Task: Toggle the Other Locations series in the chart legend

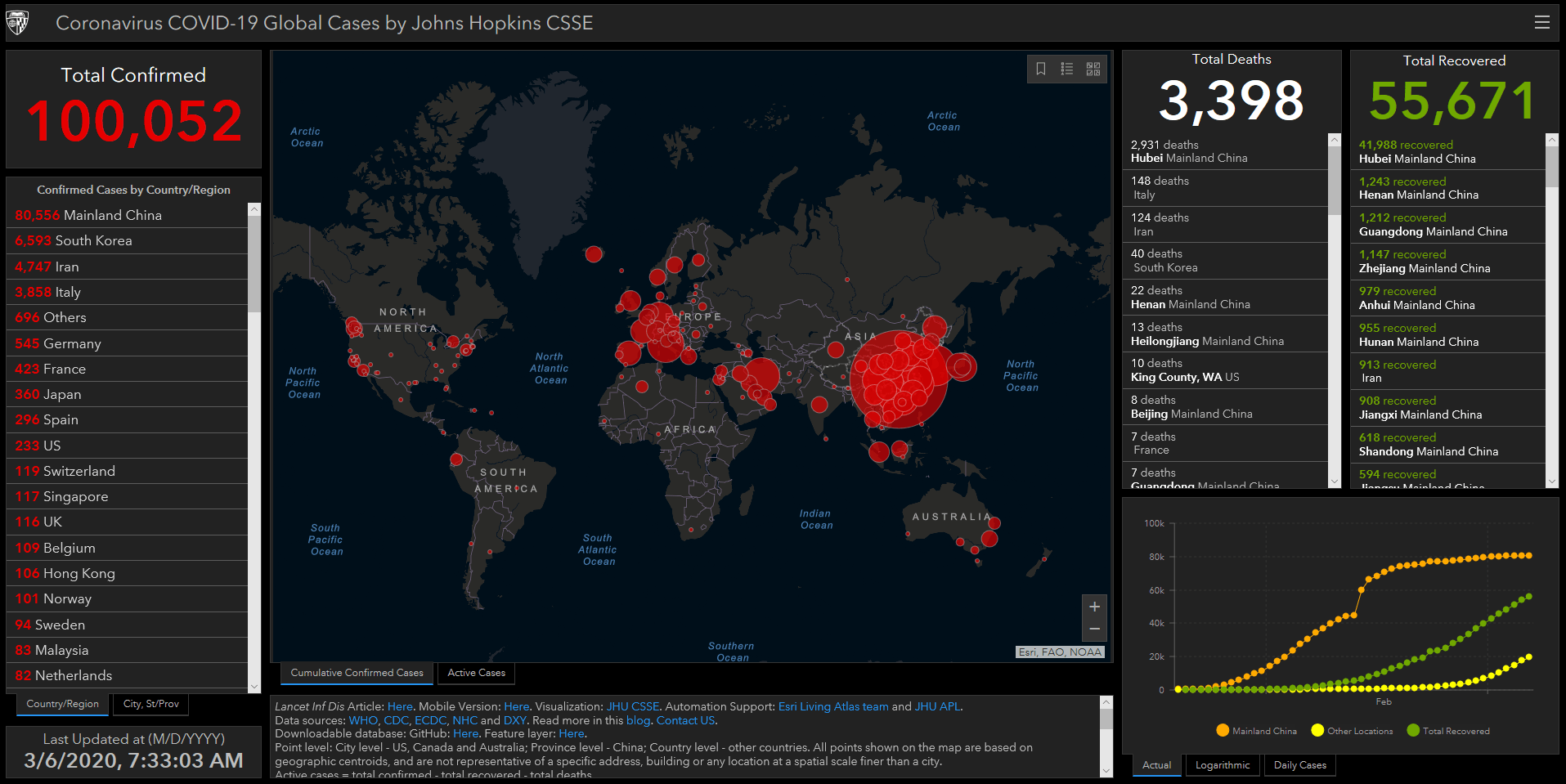Action: click(x=1317, y=730)
